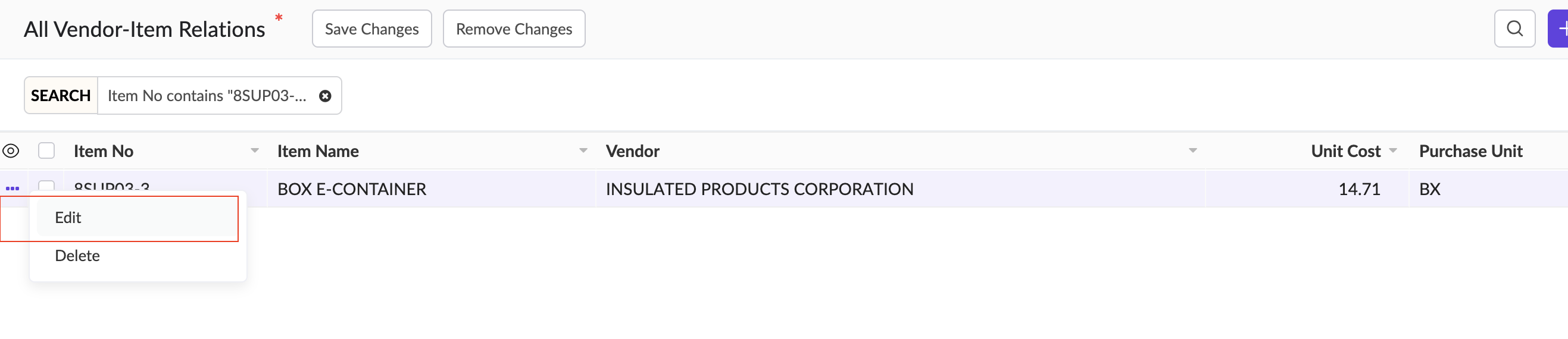Open the Unit Cost column dropdown arrow
Image resolution: width=1568 pixels, height=339 pixels.
coord(1393,150)
